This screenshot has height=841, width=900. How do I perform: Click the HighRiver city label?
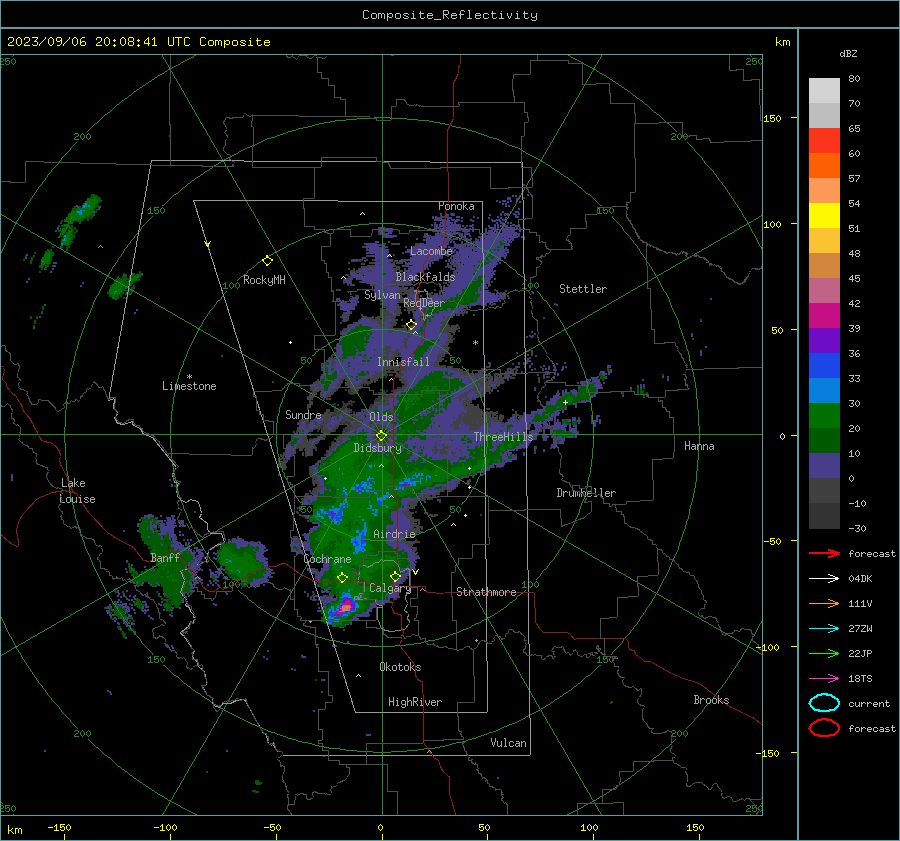point(415,702)
